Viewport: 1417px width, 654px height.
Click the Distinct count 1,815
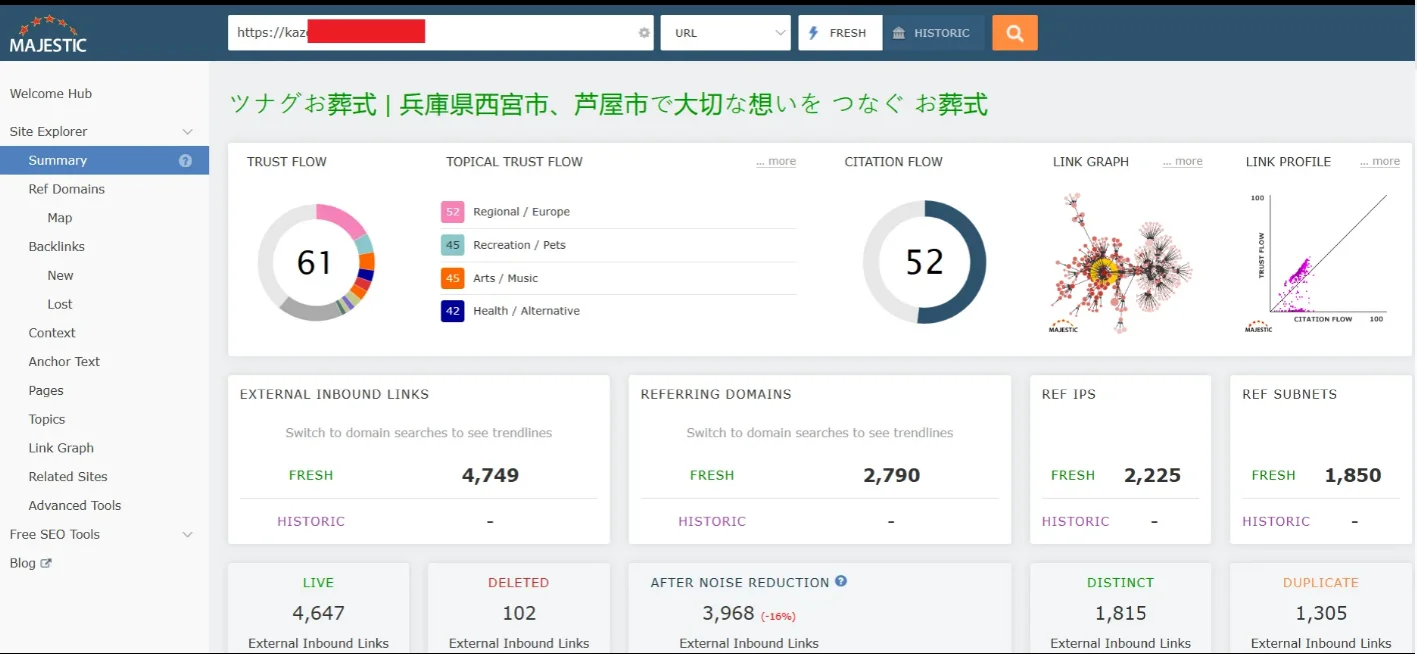click(1120, 613)
